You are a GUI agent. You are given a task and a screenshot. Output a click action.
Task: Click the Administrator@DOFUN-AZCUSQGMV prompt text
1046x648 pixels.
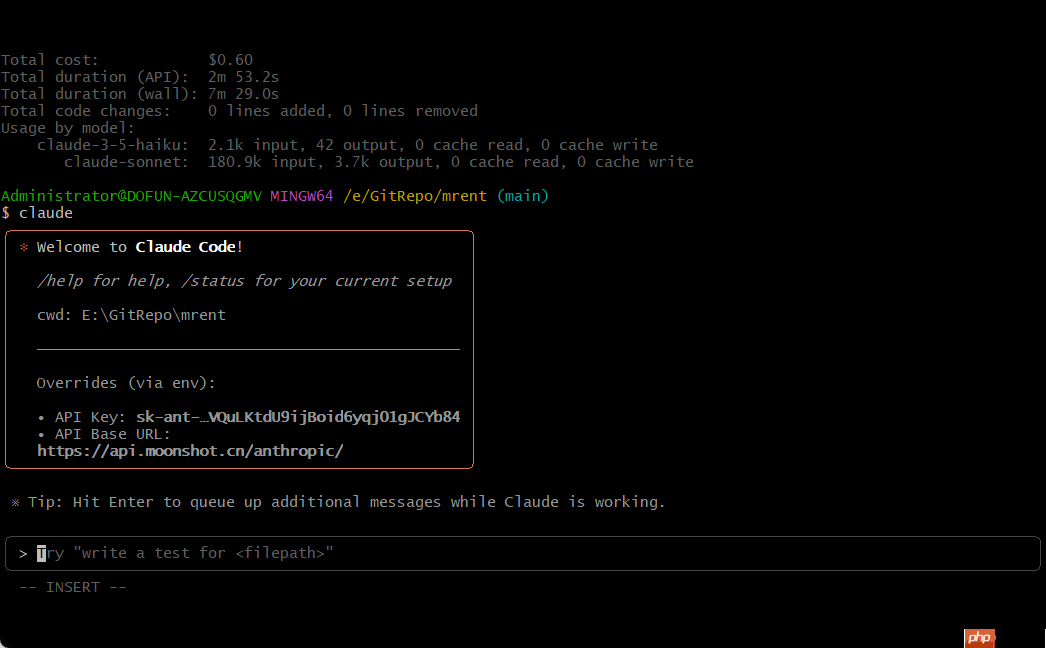pyautogui.click(x=131, y=196)
